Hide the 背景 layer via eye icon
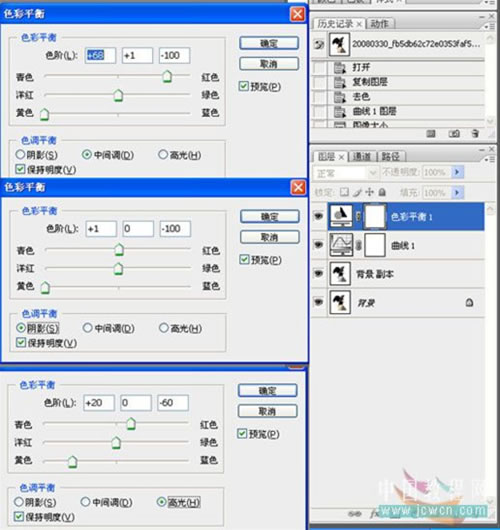This screenshot has width=500, height=530. tap(318, 302)
